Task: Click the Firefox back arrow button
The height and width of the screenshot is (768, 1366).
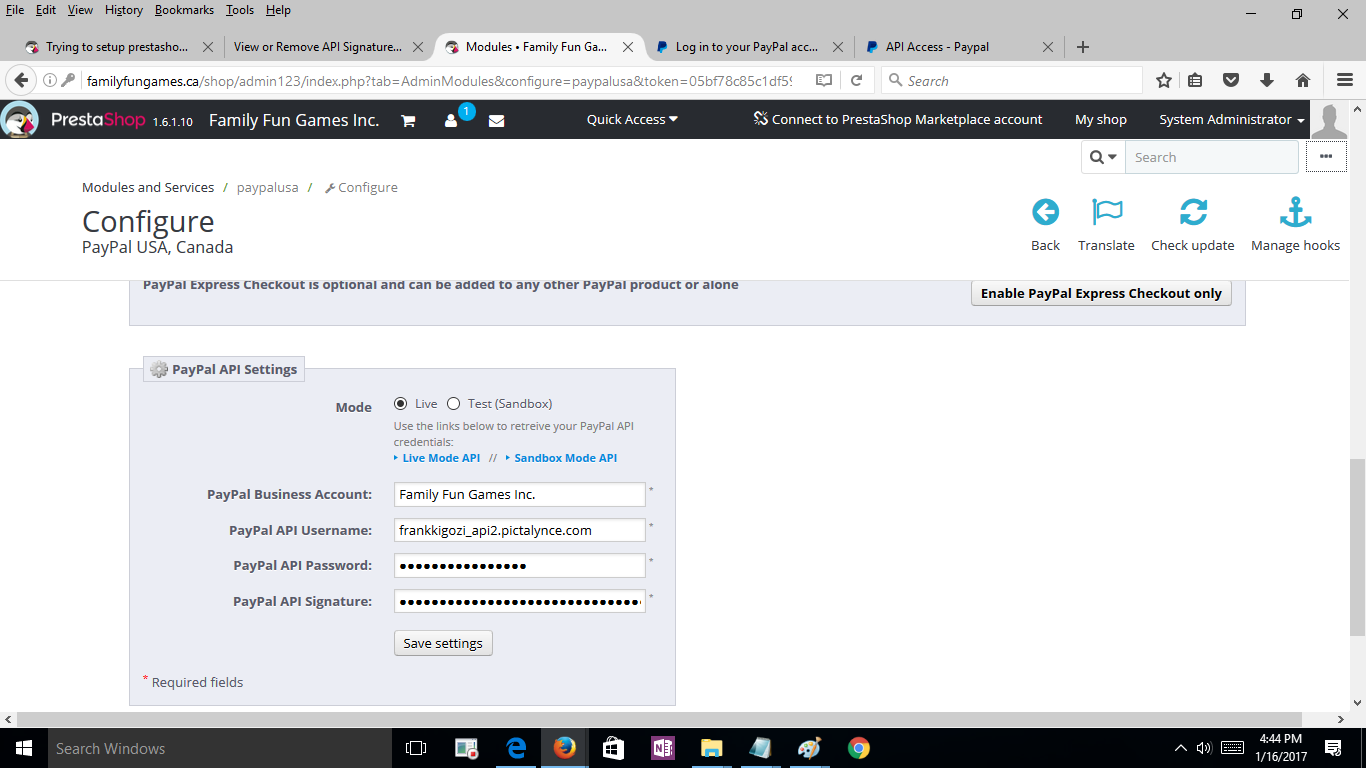Action: [x=21, y=80]
